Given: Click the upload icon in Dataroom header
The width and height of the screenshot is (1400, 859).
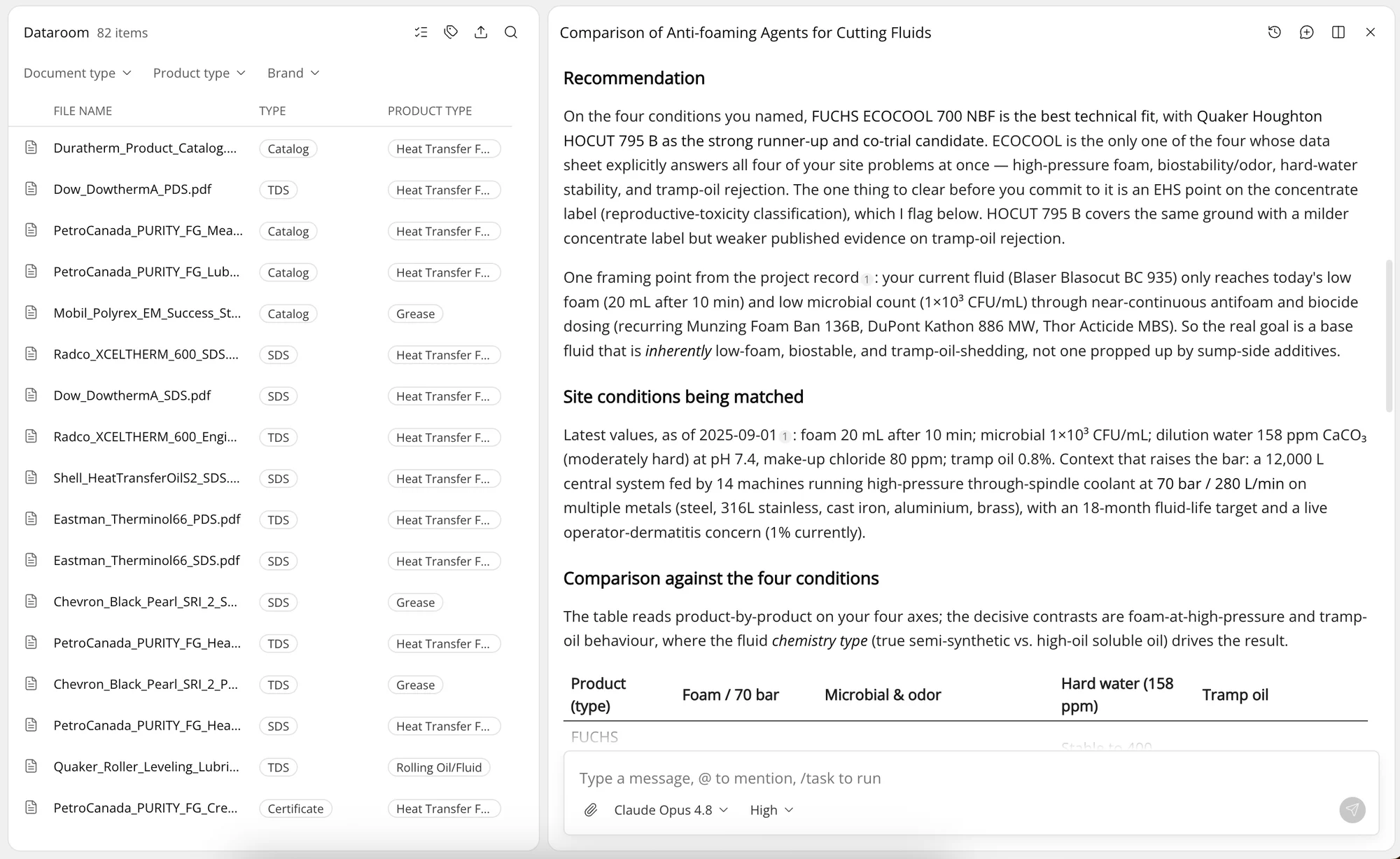Looking at the screenshot, I should coord(481,32).
